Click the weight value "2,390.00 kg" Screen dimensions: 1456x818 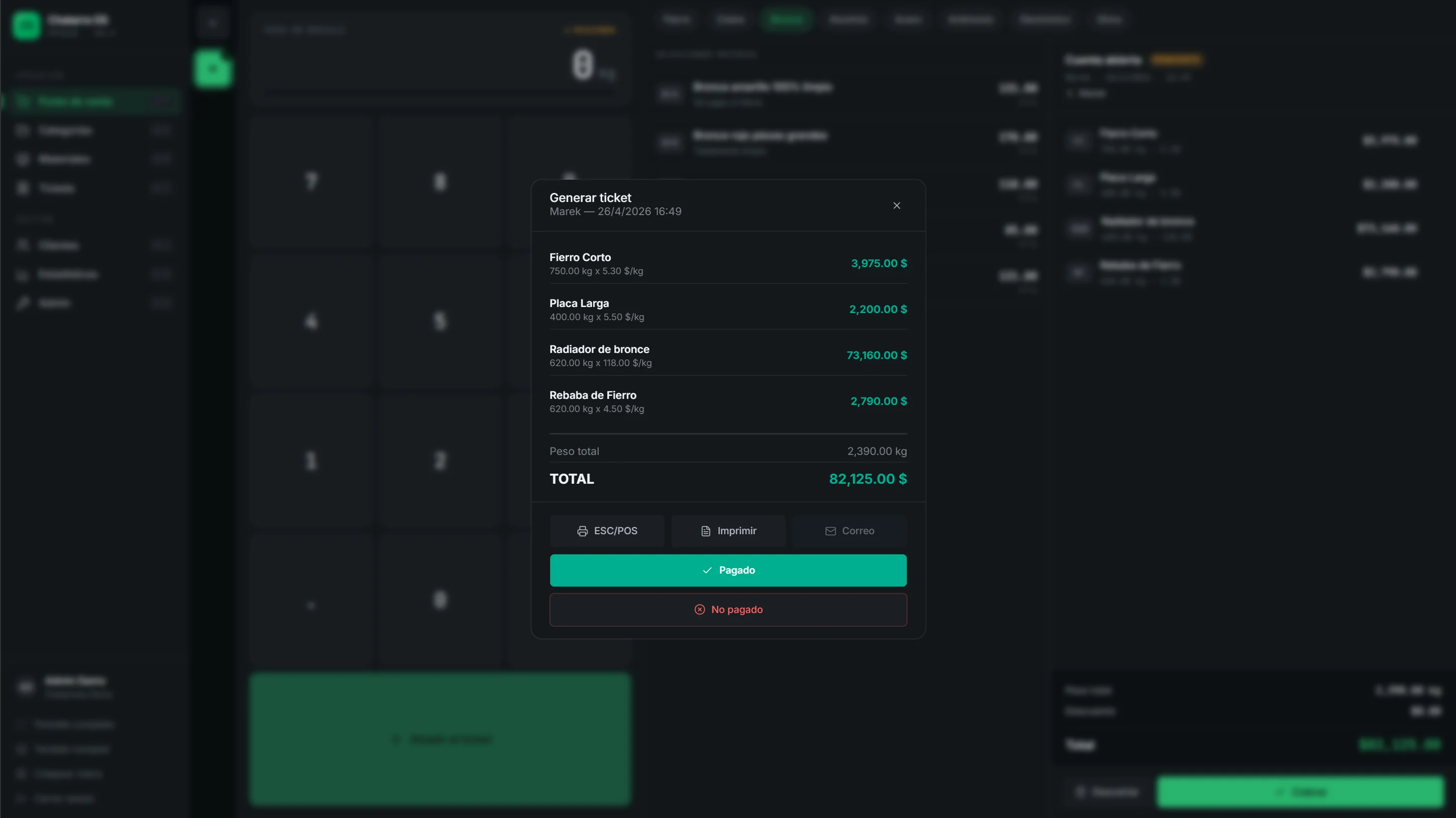coord(877,451)
